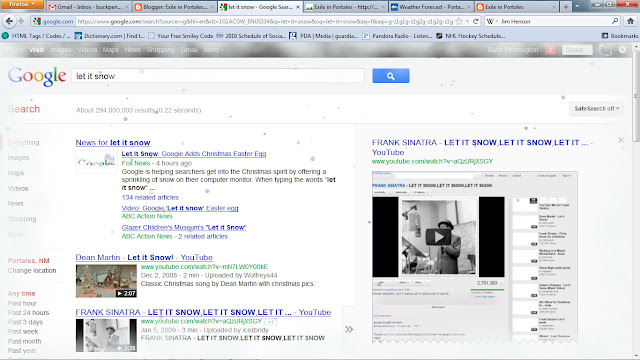The image size is (640, 360).
Task: Select Maps in Google top bar
Action: [x=111, y=50]
